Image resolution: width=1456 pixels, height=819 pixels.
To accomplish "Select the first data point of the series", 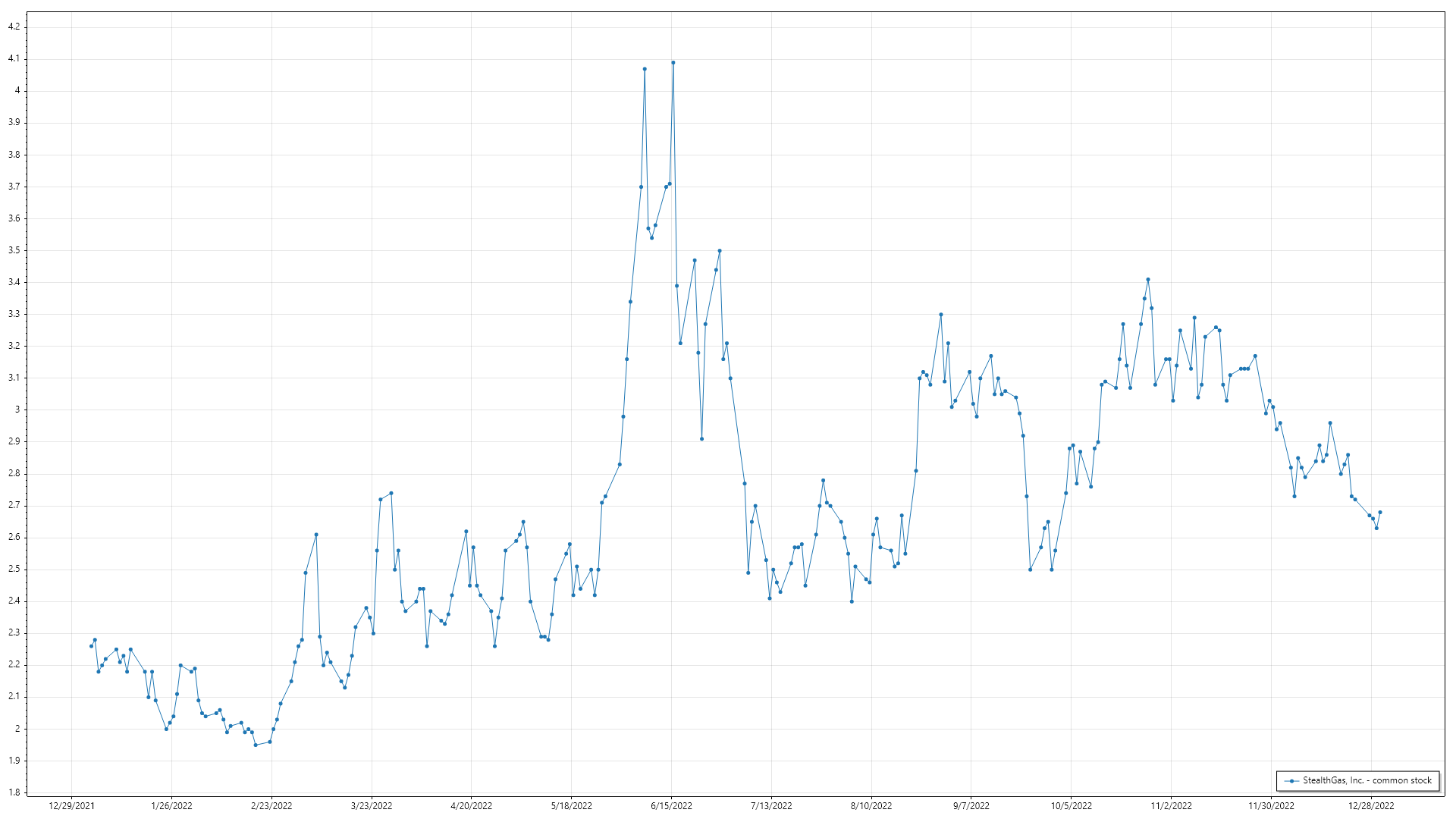I will tap(91, 646).
